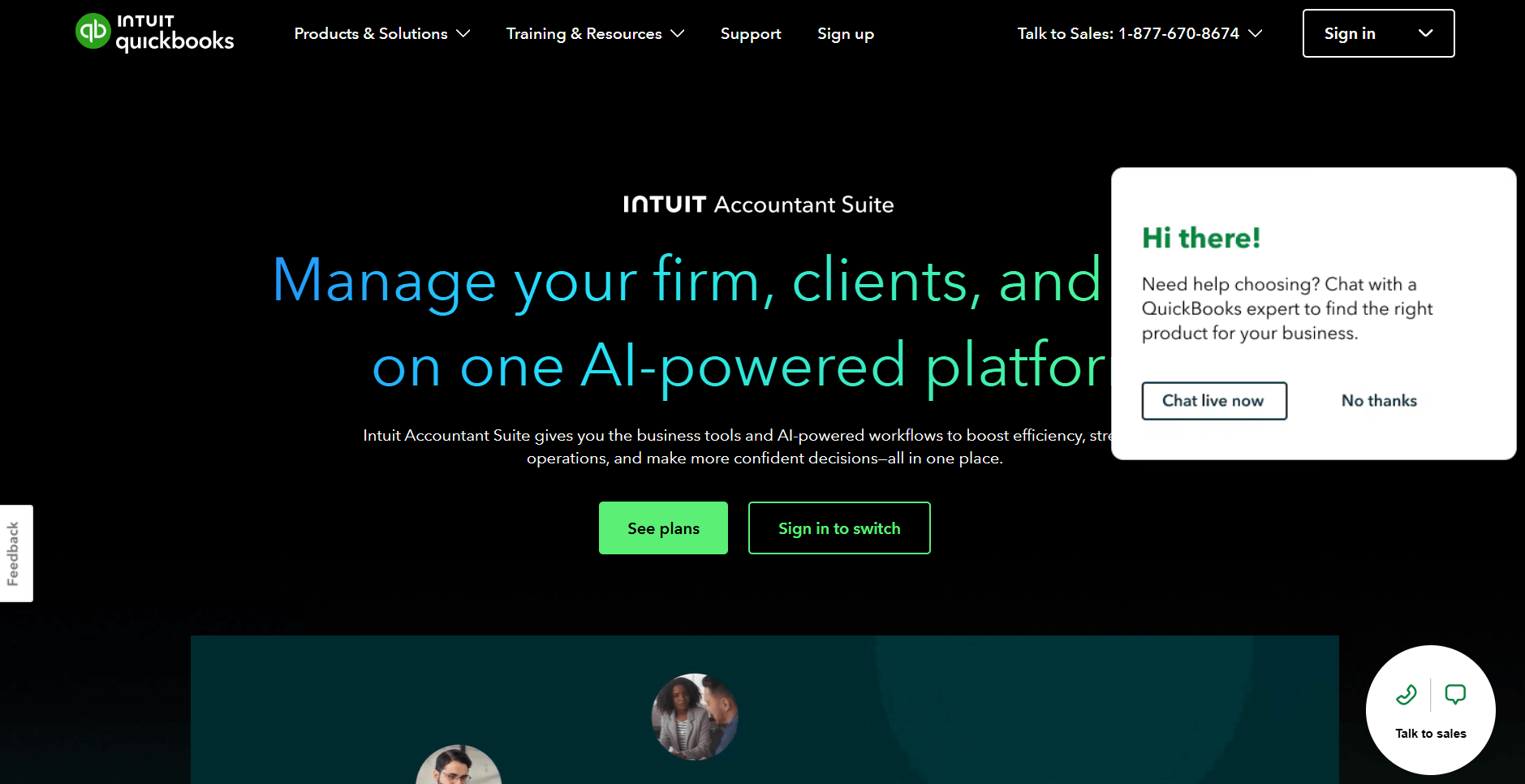Open the Feedback side tab
The width and height of the screenshot is (1525, 784).
click(16, 554)
